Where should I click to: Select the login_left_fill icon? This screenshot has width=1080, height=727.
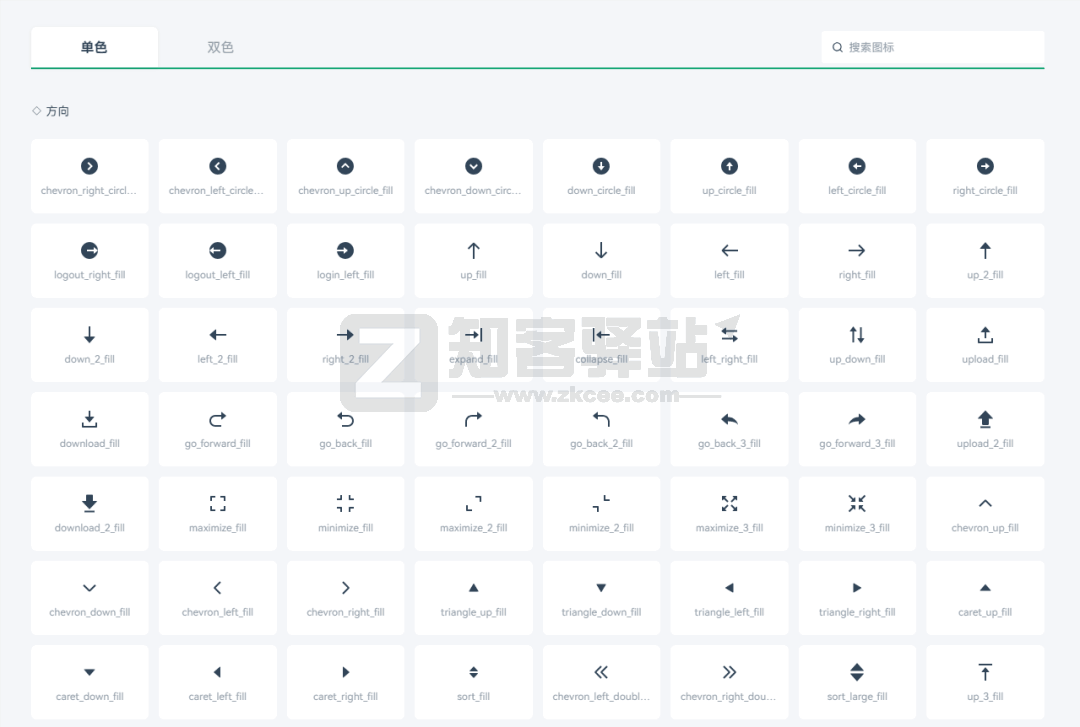pyautogui.click(x=345, y=259)
